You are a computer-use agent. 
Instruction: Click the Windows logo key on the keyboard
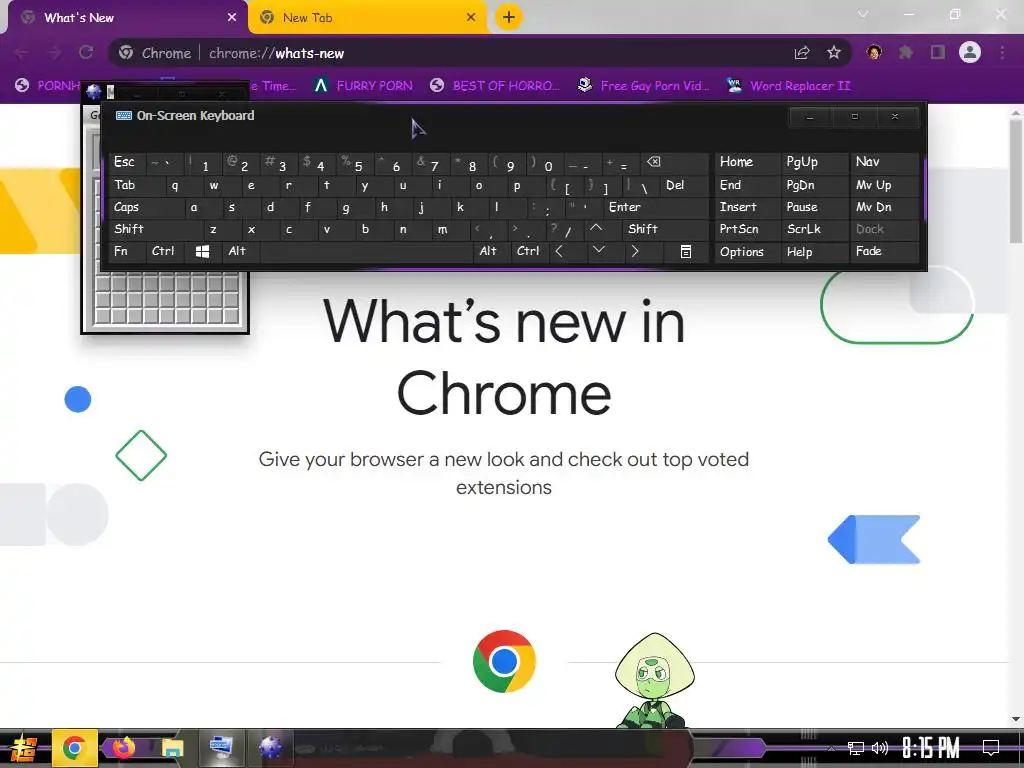(203, 251)
